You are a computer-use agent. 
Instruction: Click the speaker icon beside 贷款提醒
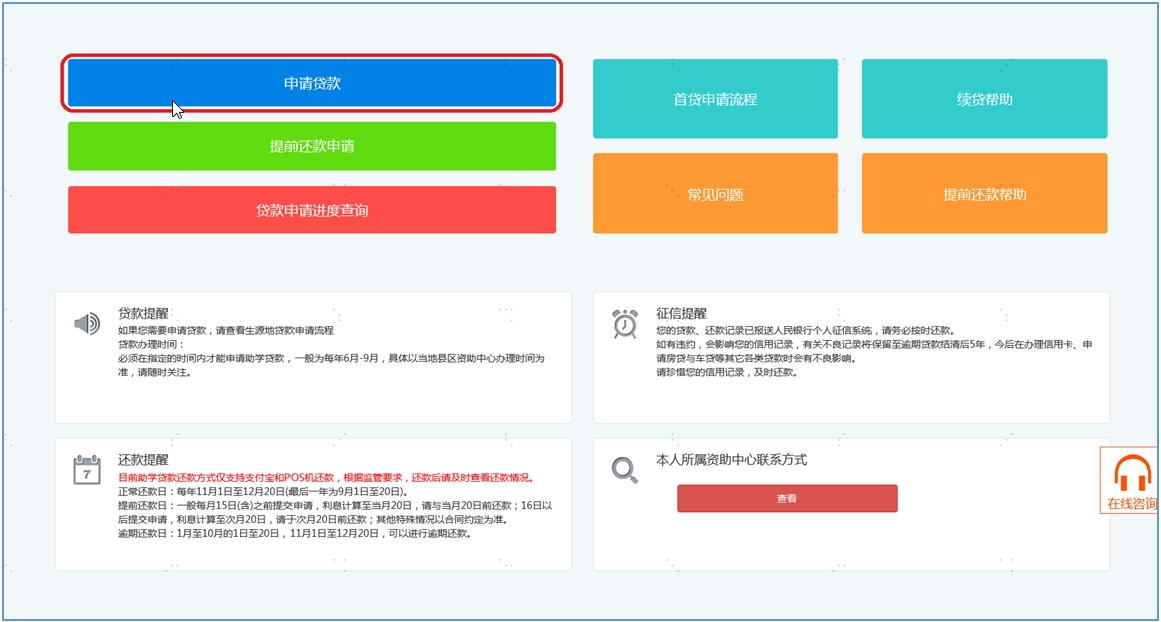pyautogui.click(x=87, y=323)
